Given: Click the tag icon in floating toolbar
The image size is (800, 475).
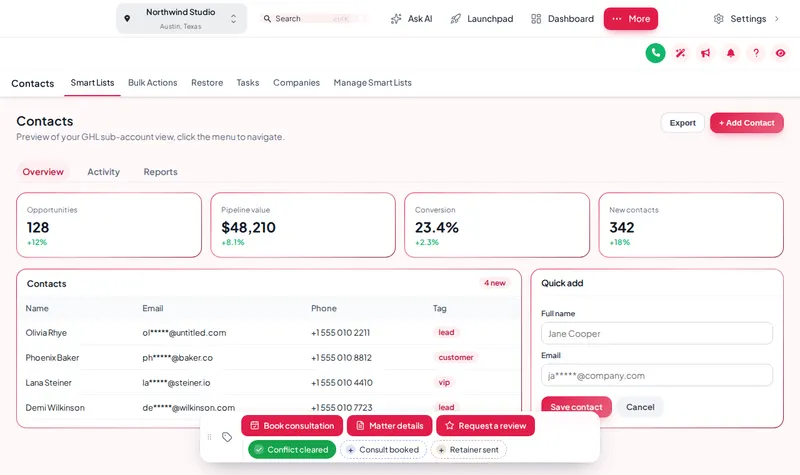Looking at the screenshot, I should pos(227,437).
